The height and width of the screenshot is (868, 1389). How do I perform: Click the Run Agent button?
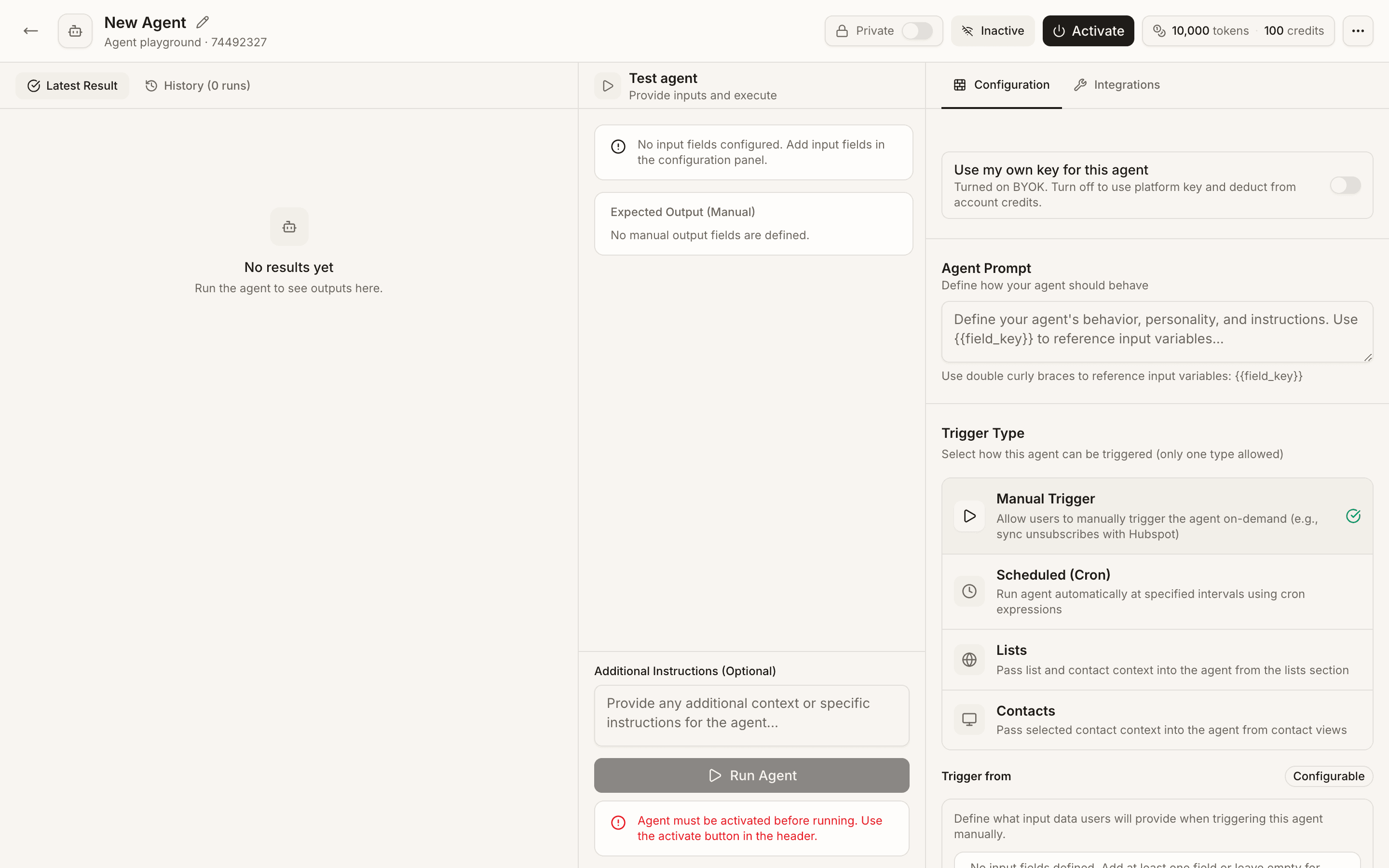coord(752,775)
